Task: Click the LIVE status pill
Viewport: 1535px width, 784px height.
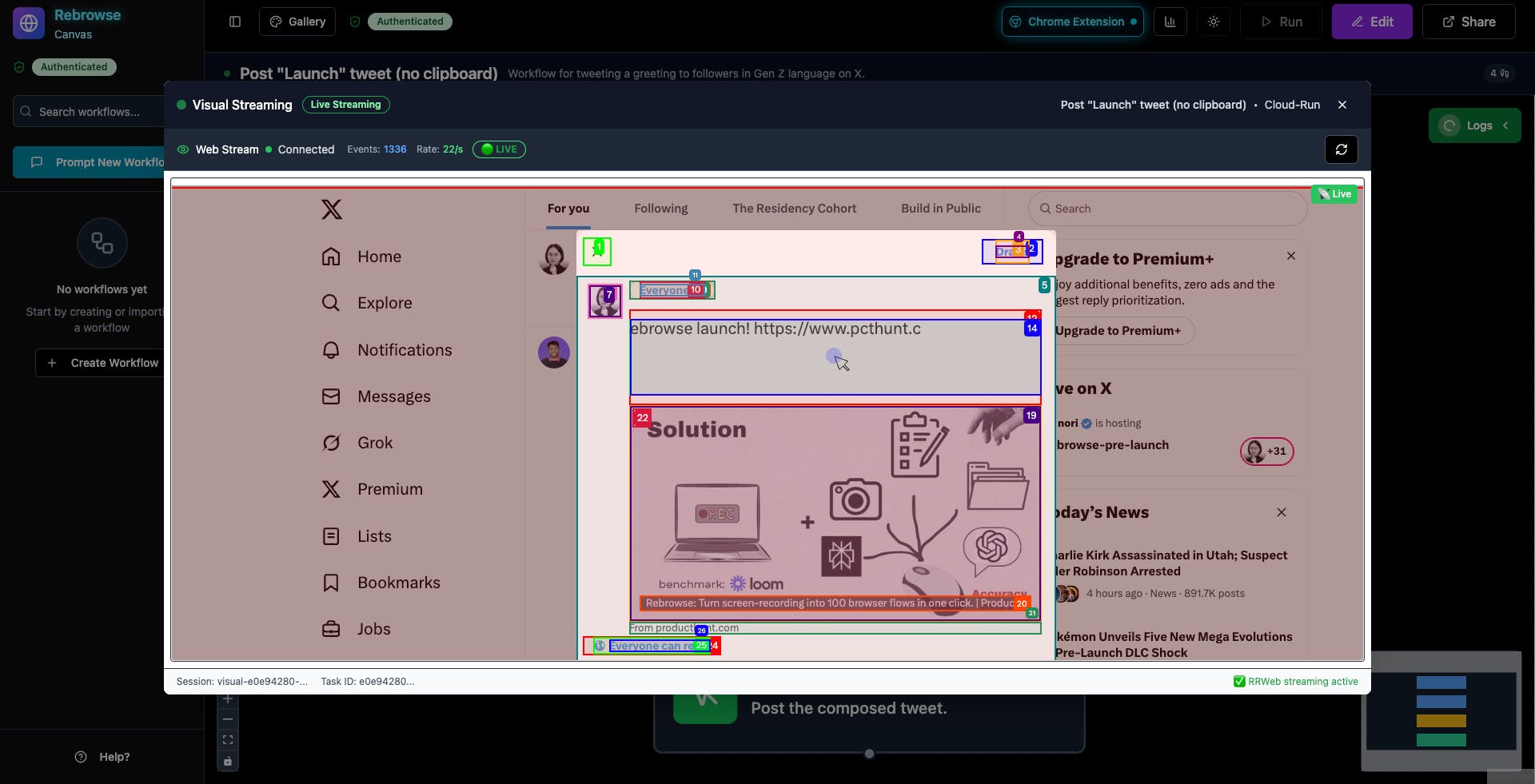Action: [499, 149]
